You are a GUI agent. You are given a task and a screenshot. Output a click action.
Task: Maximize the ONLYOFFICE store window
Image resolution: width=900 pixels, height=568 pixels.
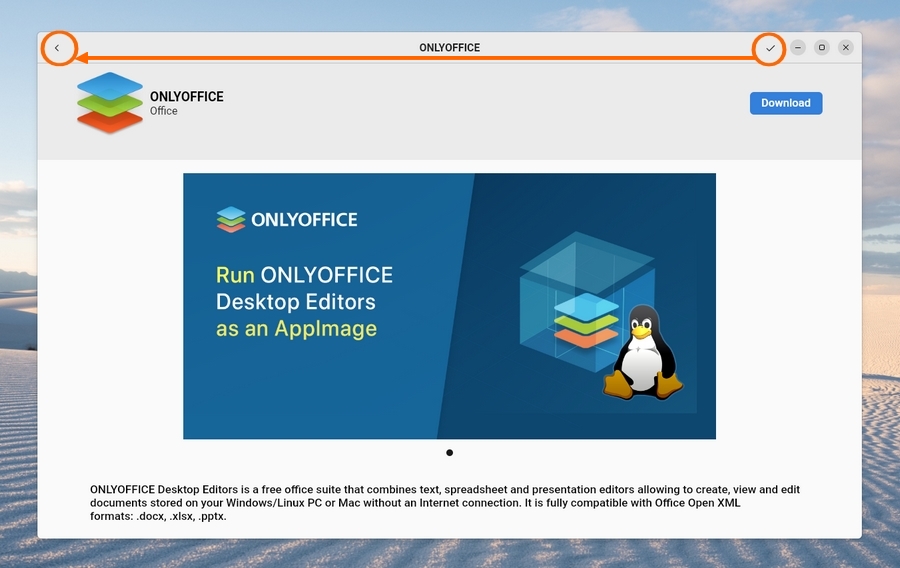(822, 47)
